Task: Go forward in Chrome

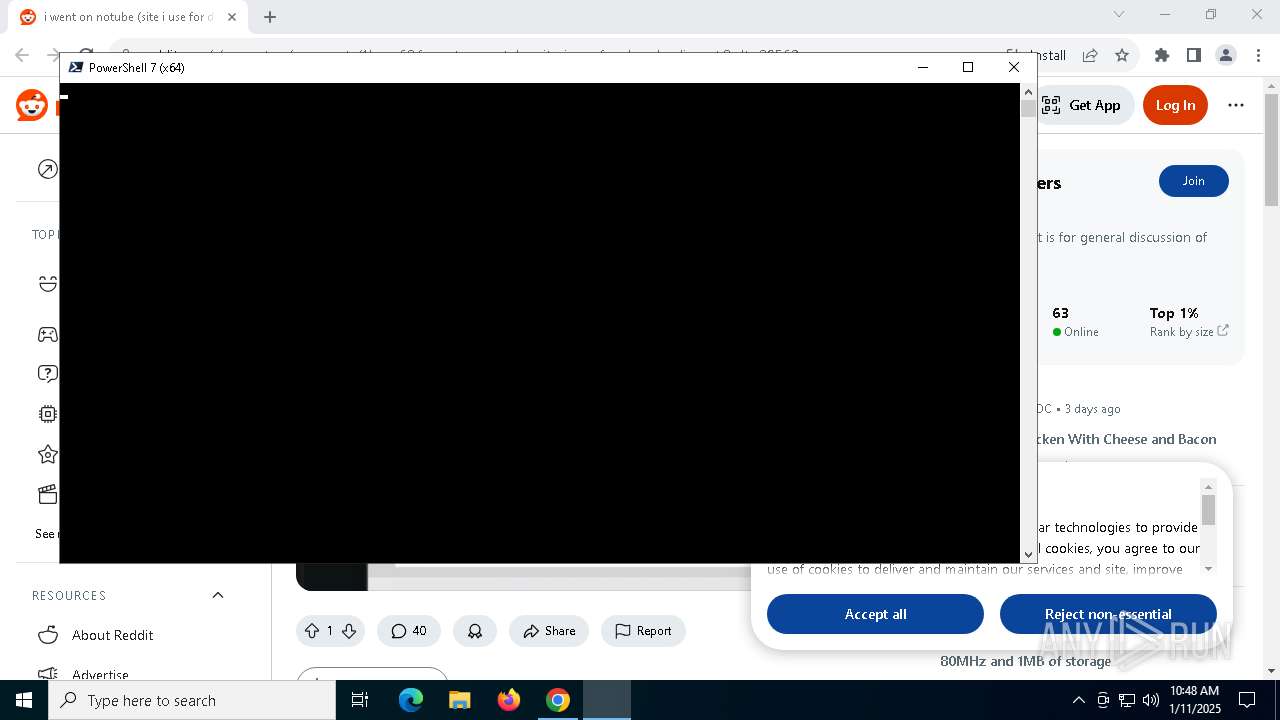Action: coord(52,55)
